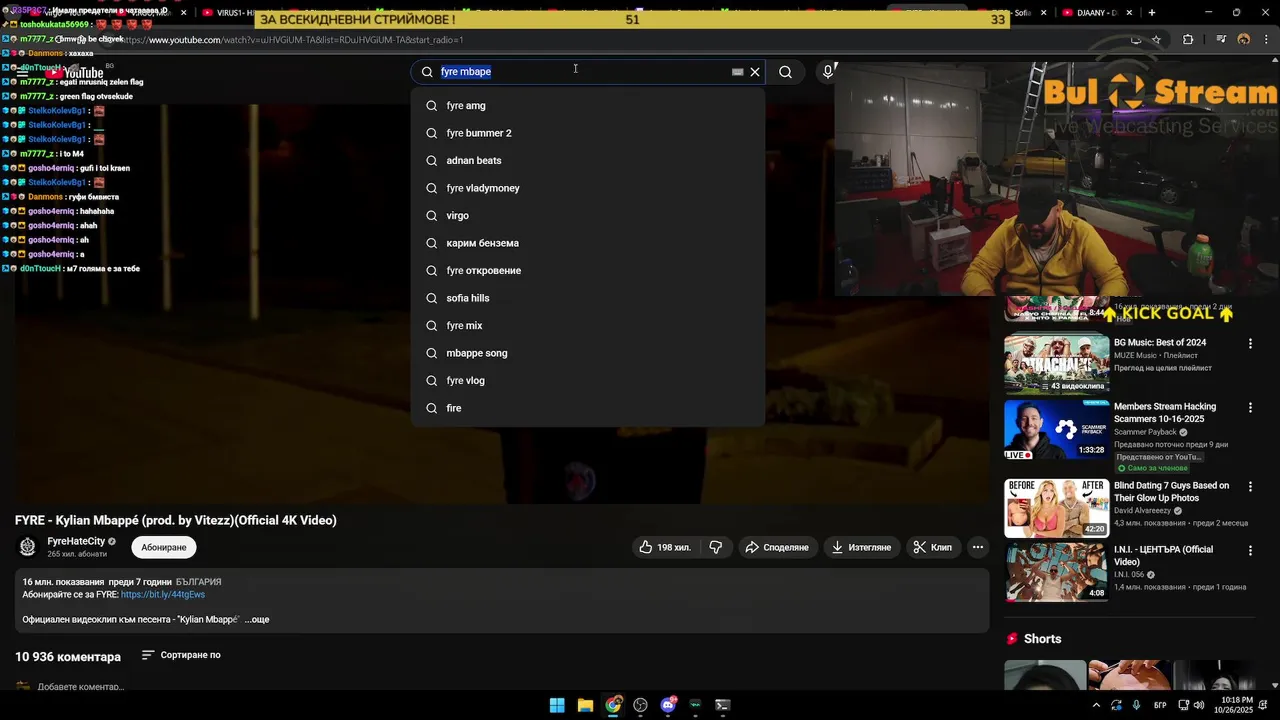Click the Клип scissors button
The image size is (1280, 720).
click(x=932, y=547)
